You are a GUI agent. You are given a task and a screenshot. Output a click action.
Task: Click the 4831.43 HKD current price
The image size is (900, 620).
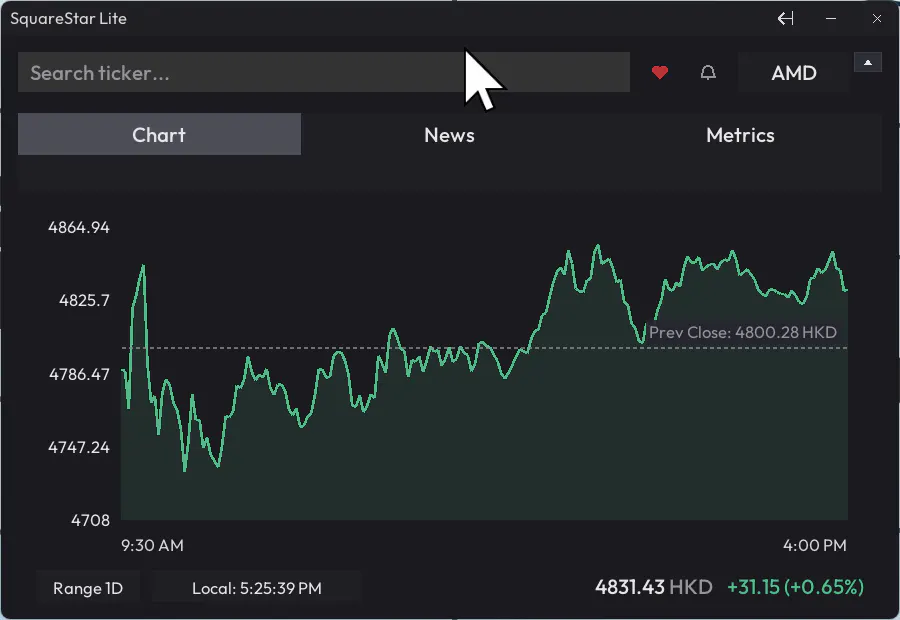654,587
